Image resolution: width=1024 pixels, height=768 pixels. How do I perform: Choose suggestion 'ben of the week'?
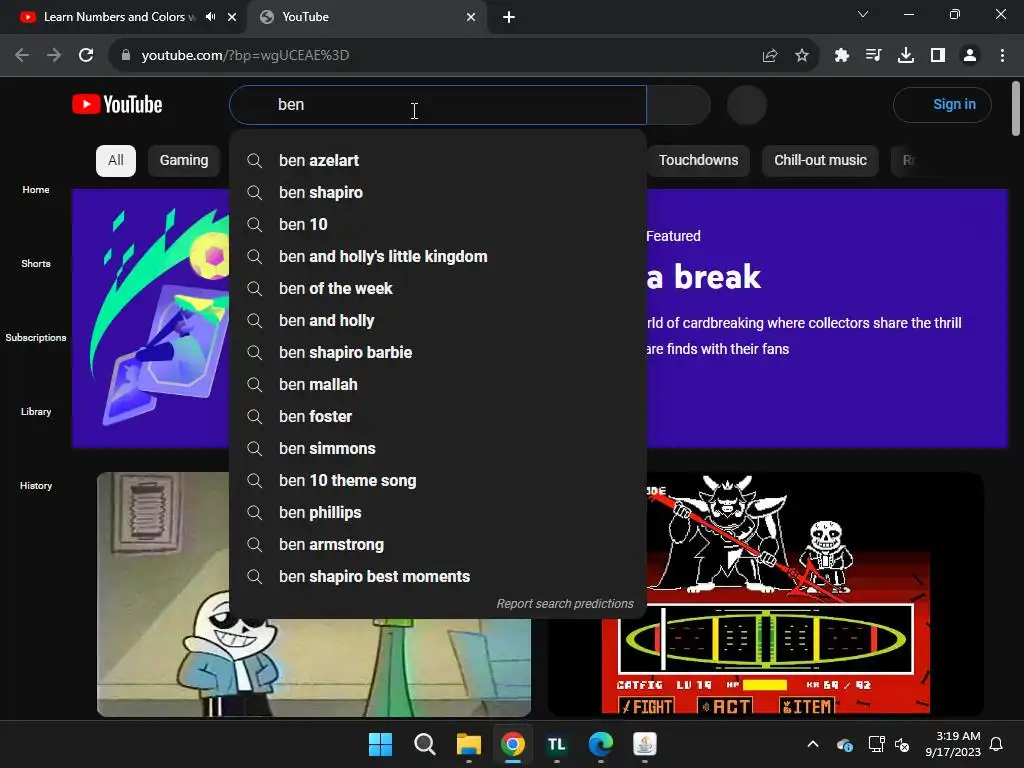tap(438, 289)
